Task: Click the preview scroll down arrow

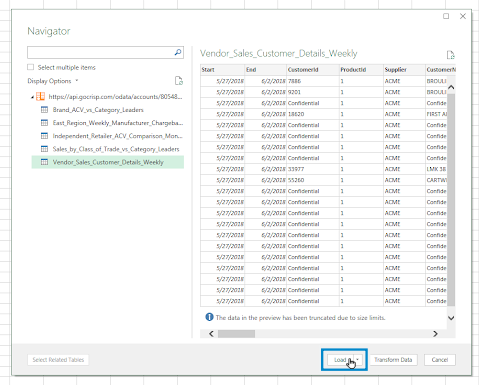Action: tap(451, 318)
